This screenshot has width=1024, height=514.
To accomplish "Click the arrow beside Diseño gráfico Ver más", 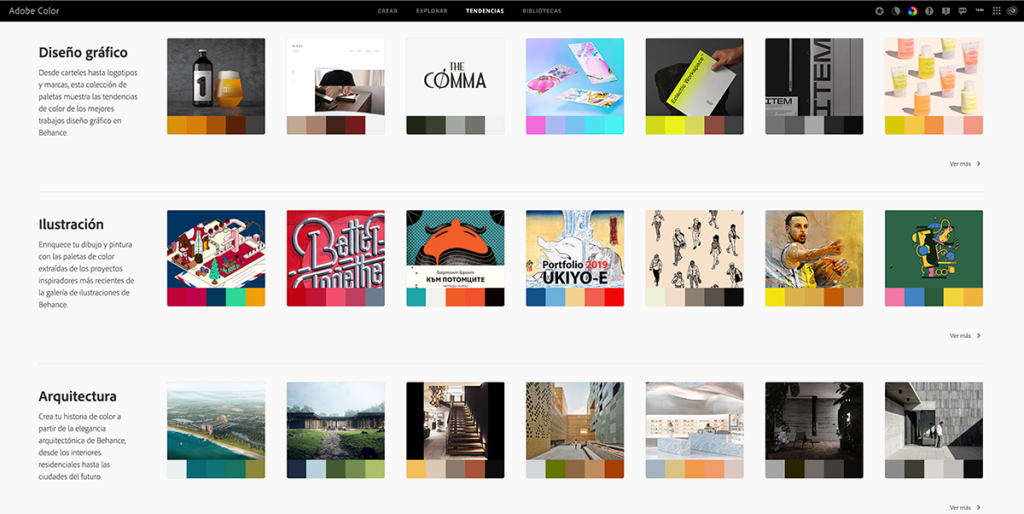I will [x=978, y=164].
